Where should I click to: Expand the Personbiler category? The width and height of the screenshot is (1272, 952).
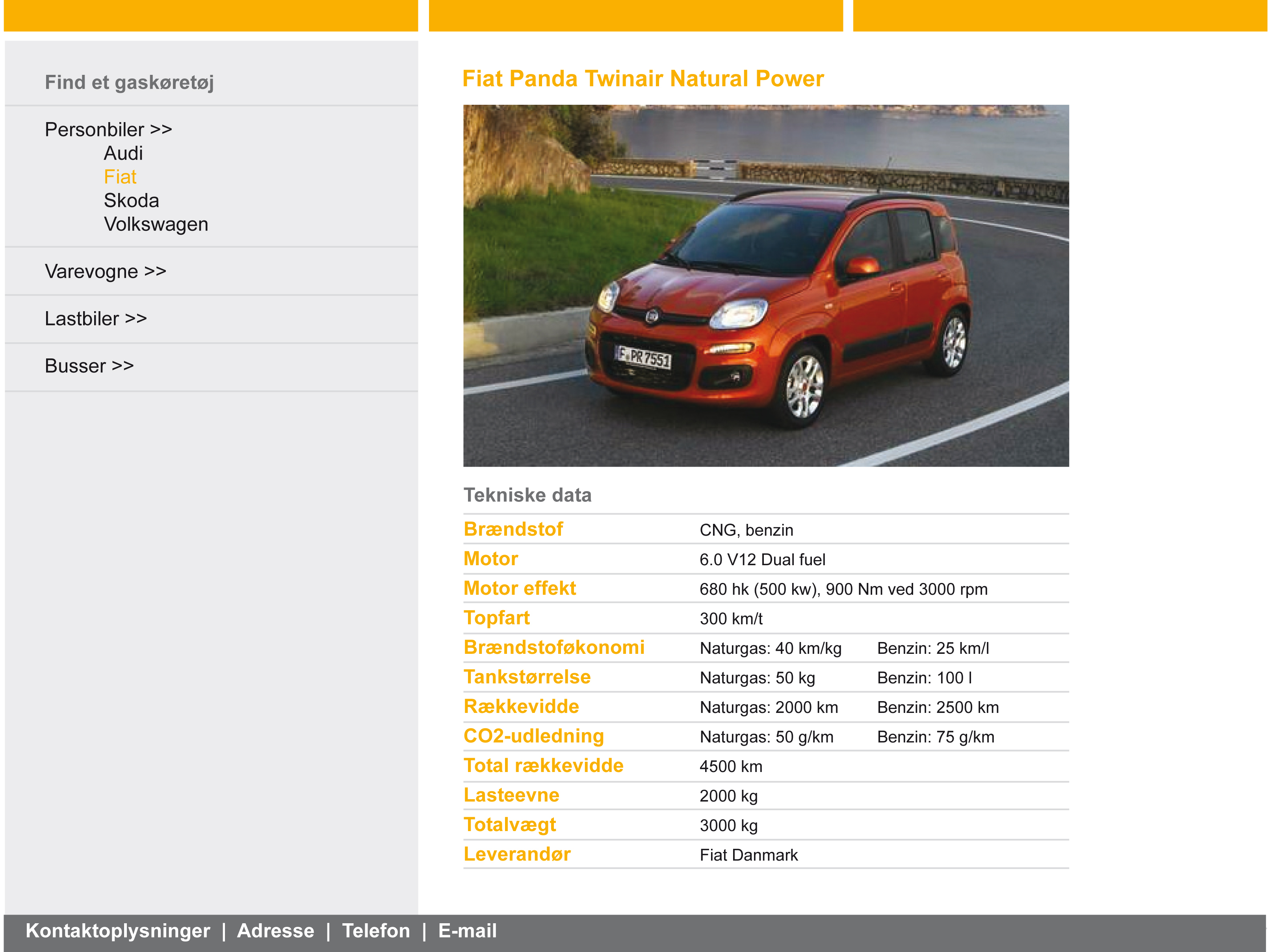(x=108, y=129)
